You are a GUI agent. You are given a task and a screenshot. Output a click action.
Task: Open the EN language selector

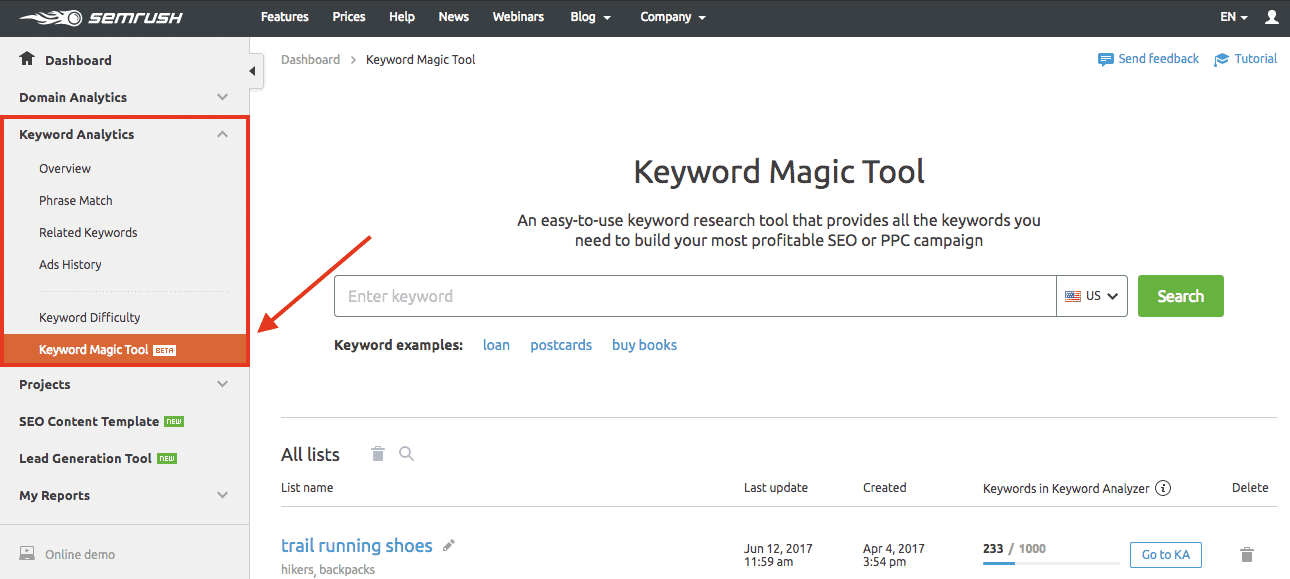click(1234, 17)
